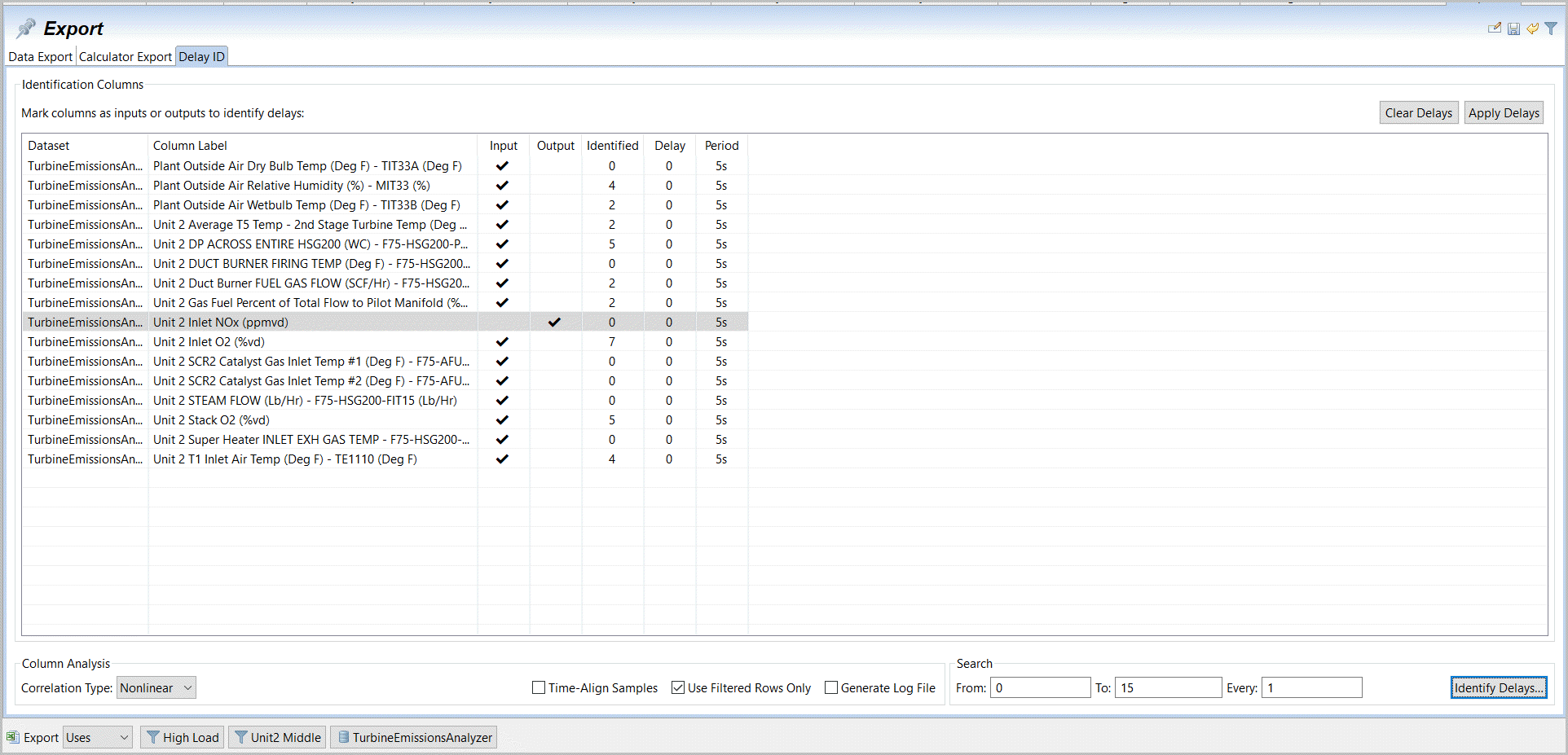Expand the Uses dropdown

pyautogui.click(x=99, y=737)
